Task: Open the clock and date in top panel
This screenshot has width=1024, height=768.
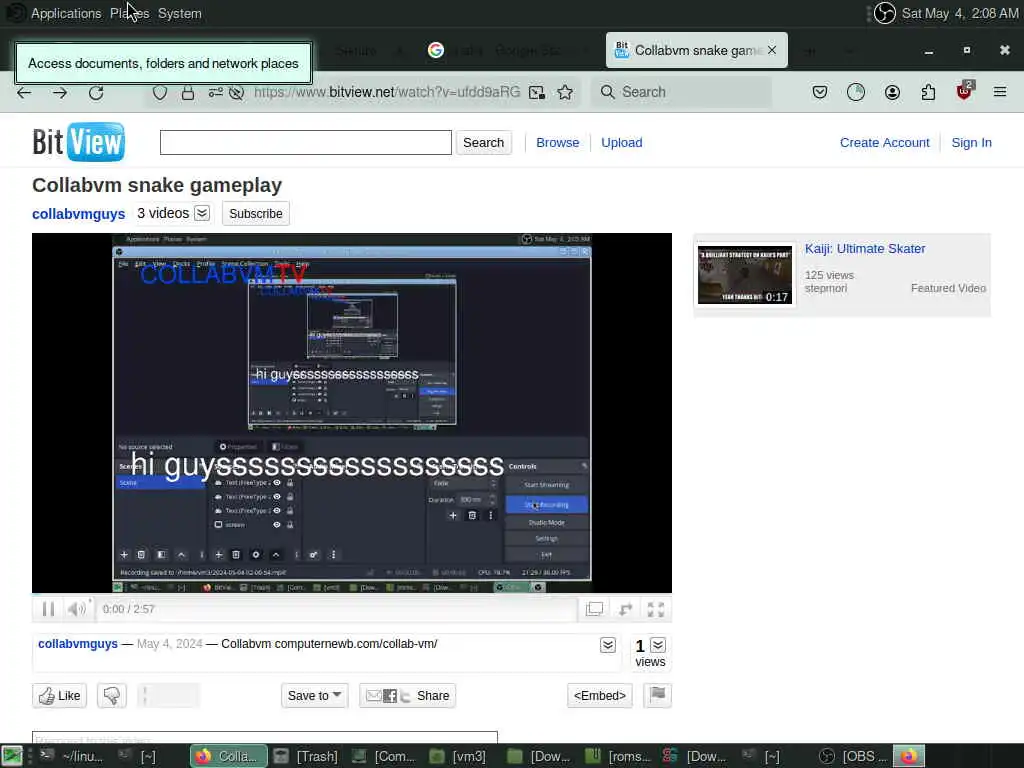Action: pos(959,13)
